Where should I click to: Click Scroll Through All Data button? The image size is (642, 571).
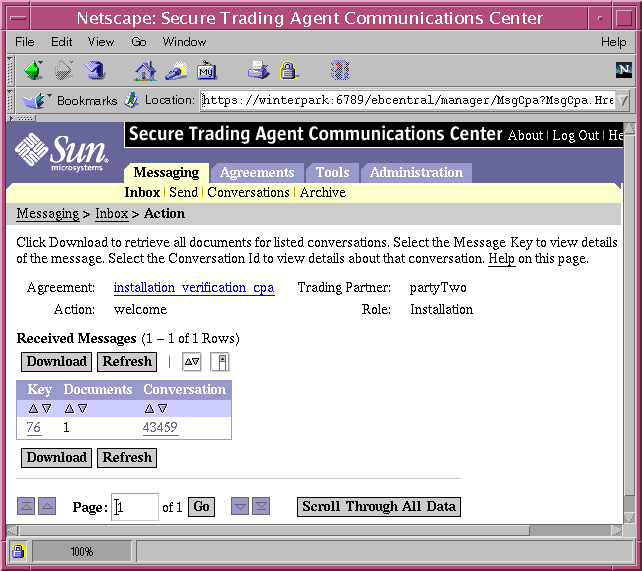point(379,507)
